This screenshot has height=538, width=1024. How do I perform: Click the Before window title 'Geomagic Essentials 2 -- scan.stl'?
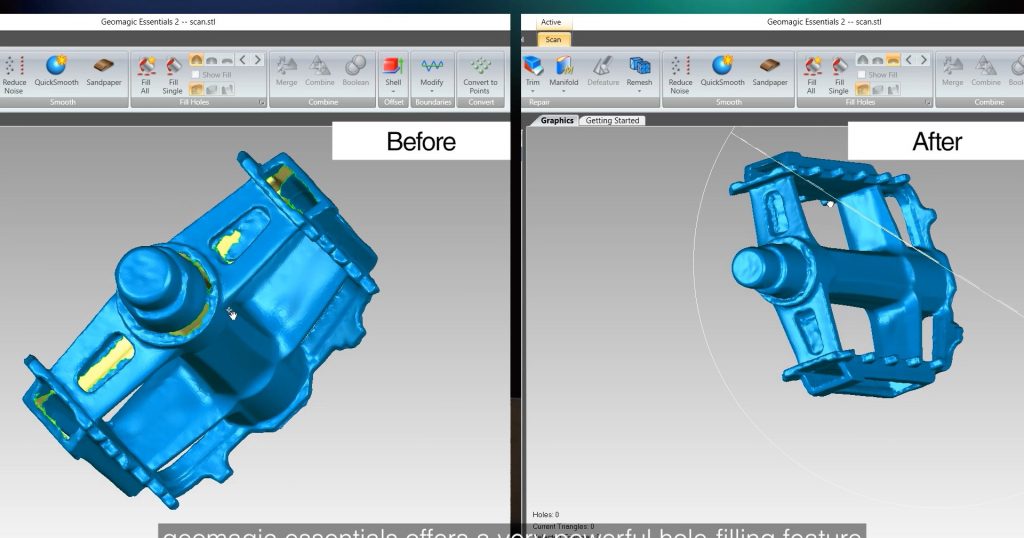coord(158,22)
